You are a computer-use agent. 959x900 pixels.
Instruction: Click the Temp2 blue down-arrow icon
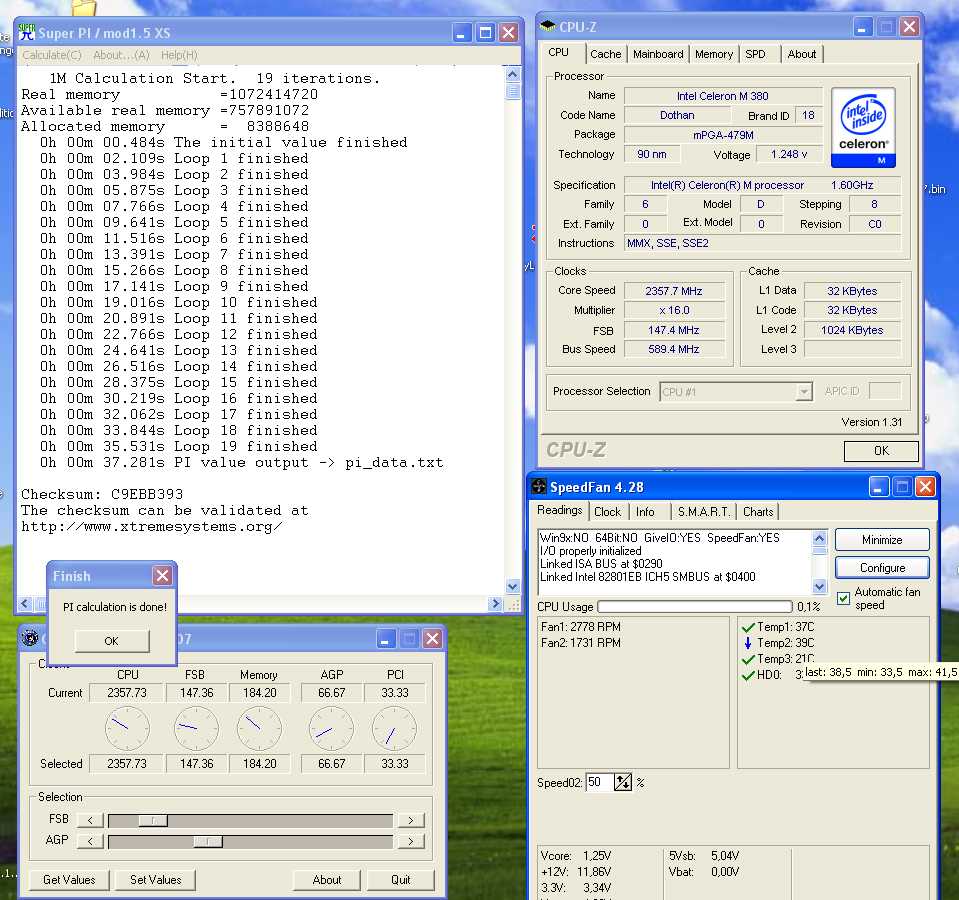[747, 643]
